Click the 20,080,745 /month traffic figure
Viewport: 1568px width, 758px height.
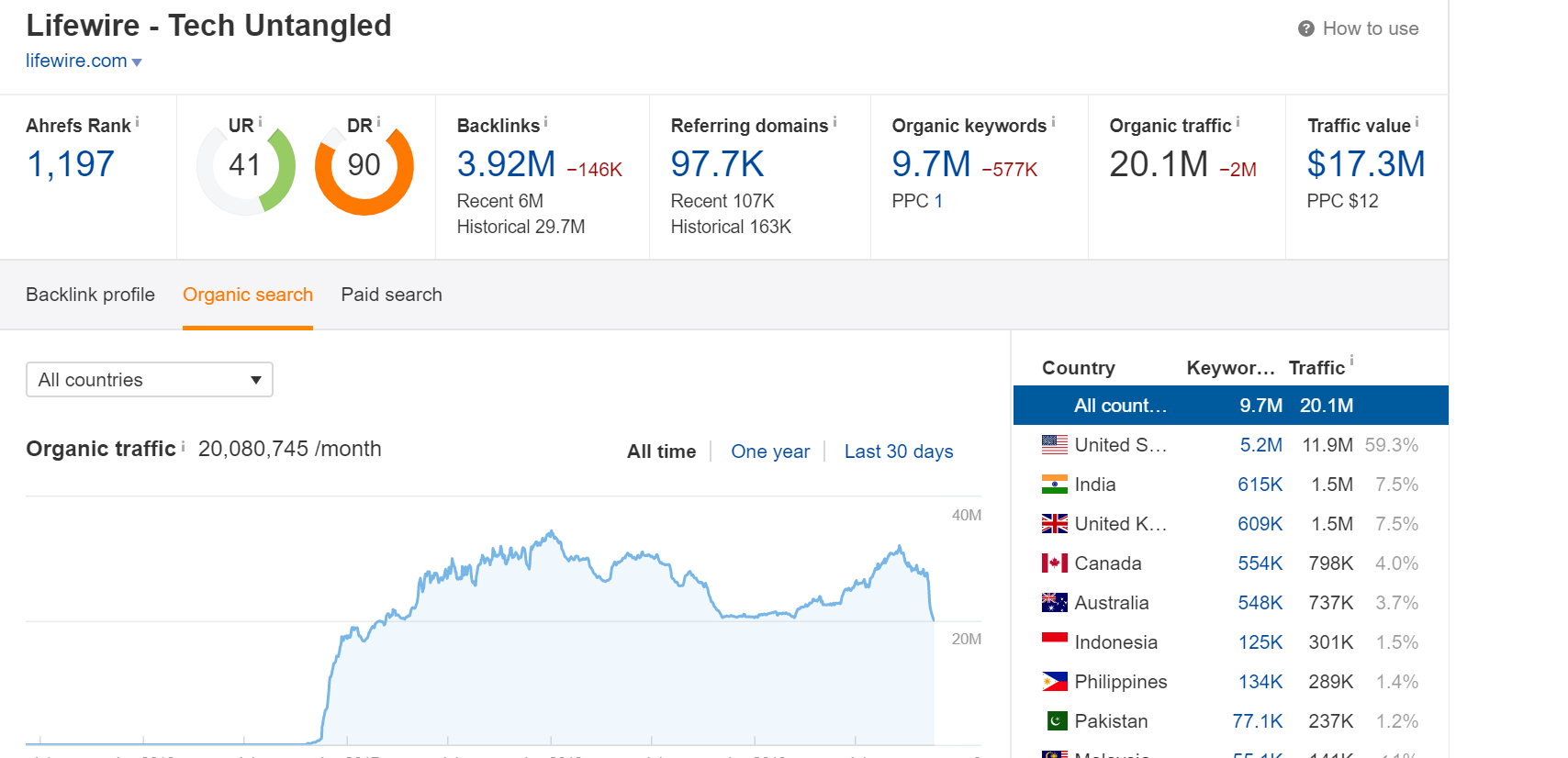[x=290, y=449]
